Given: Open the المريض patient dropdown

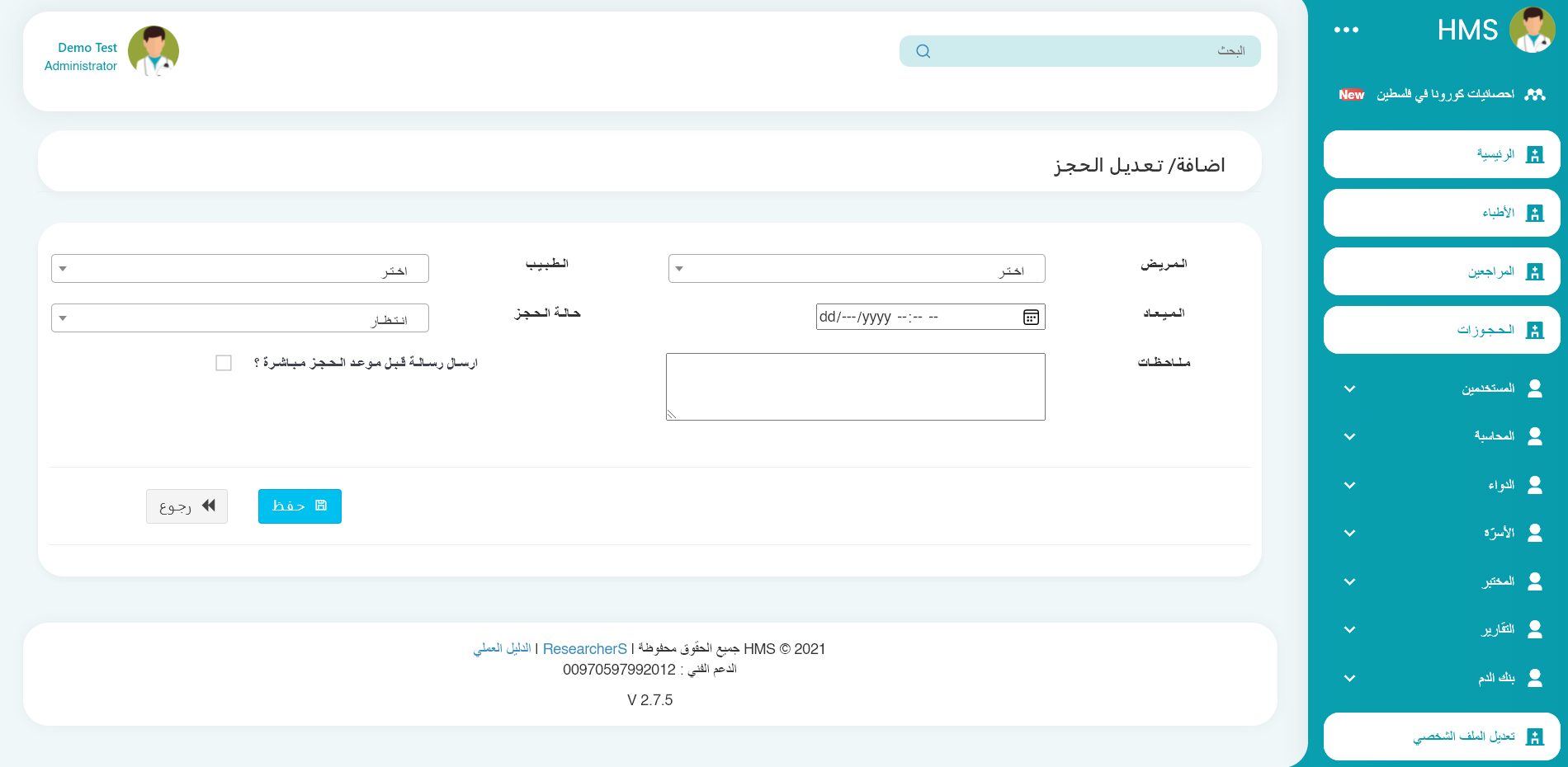Looking at the screenshot, I should pos(856,269).
